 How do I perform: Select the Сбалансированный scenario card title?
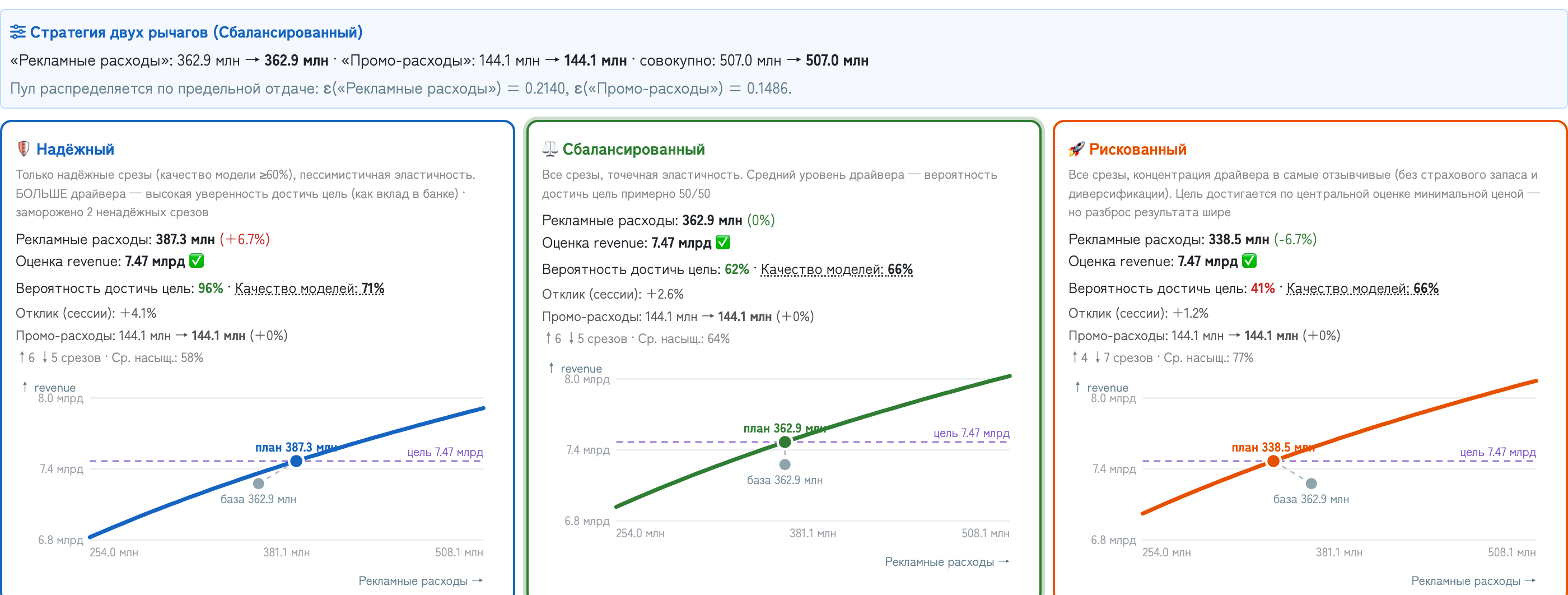(x=634, y=149)
